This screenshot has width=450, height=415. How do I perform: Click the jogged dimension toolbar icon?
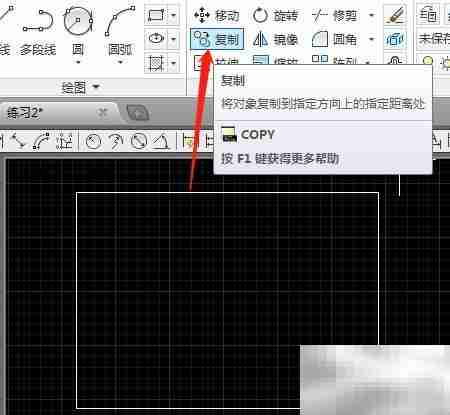[115, 141]
